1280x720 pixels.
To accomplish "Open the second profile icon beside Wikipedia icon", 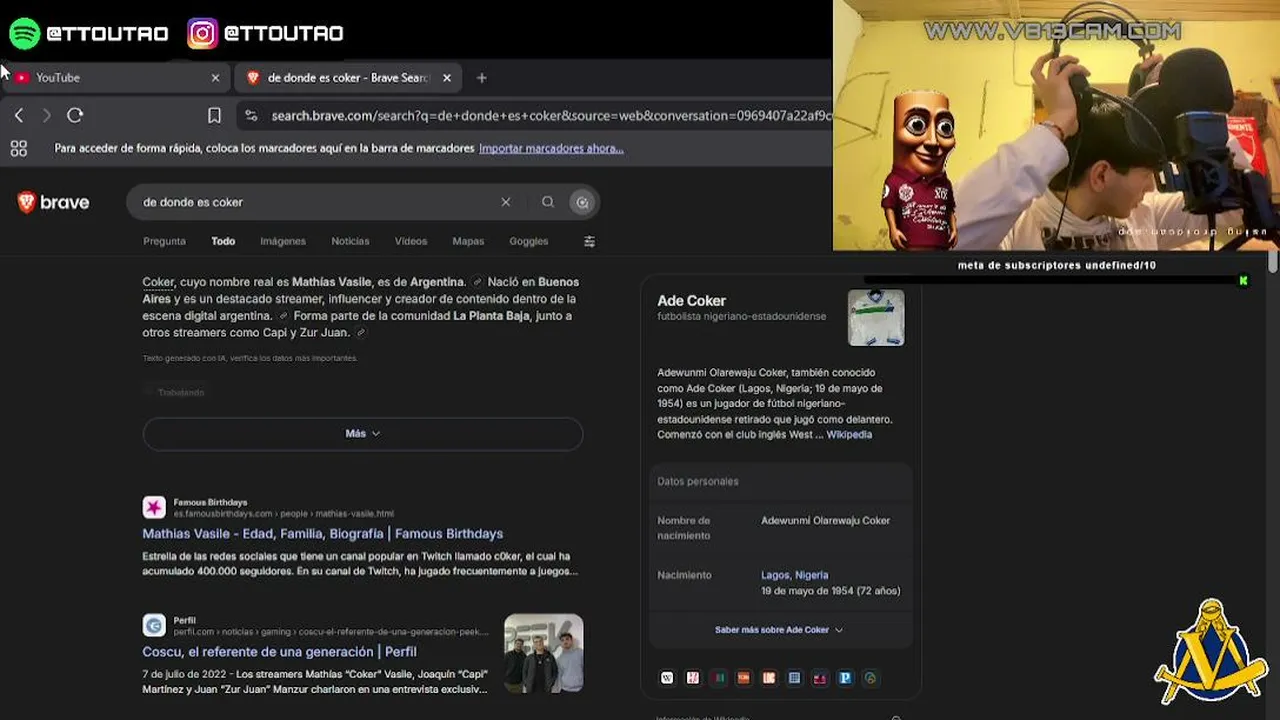I will coord(692,678).
